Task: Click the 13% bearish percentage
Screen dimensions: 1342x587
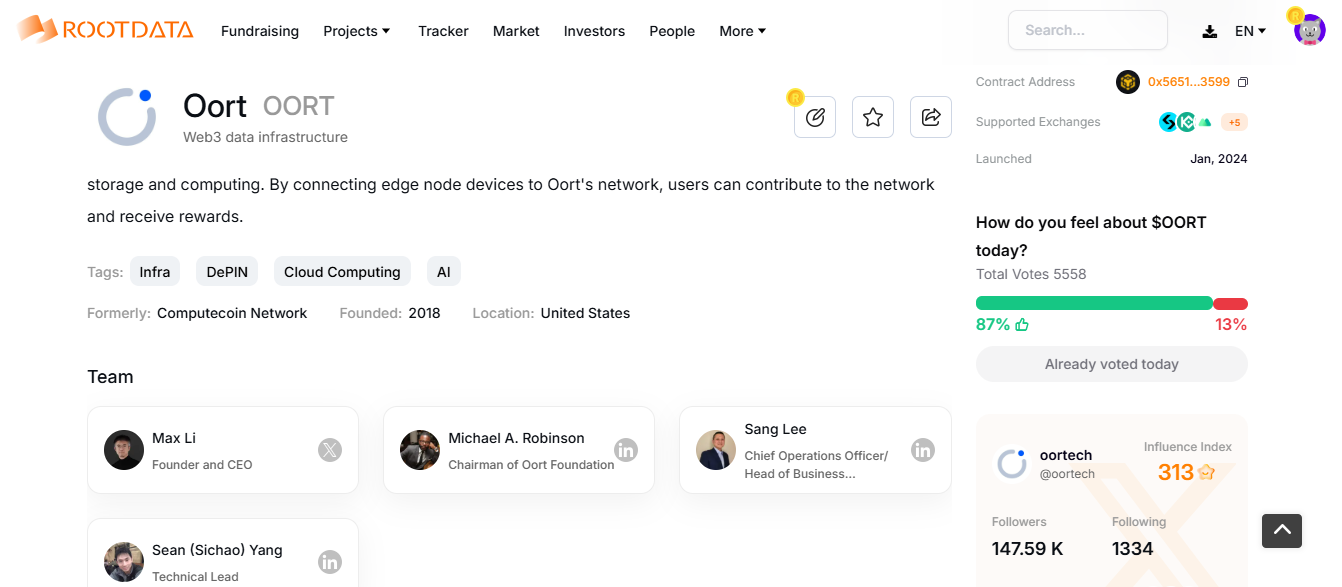Action: point(1231,324)
